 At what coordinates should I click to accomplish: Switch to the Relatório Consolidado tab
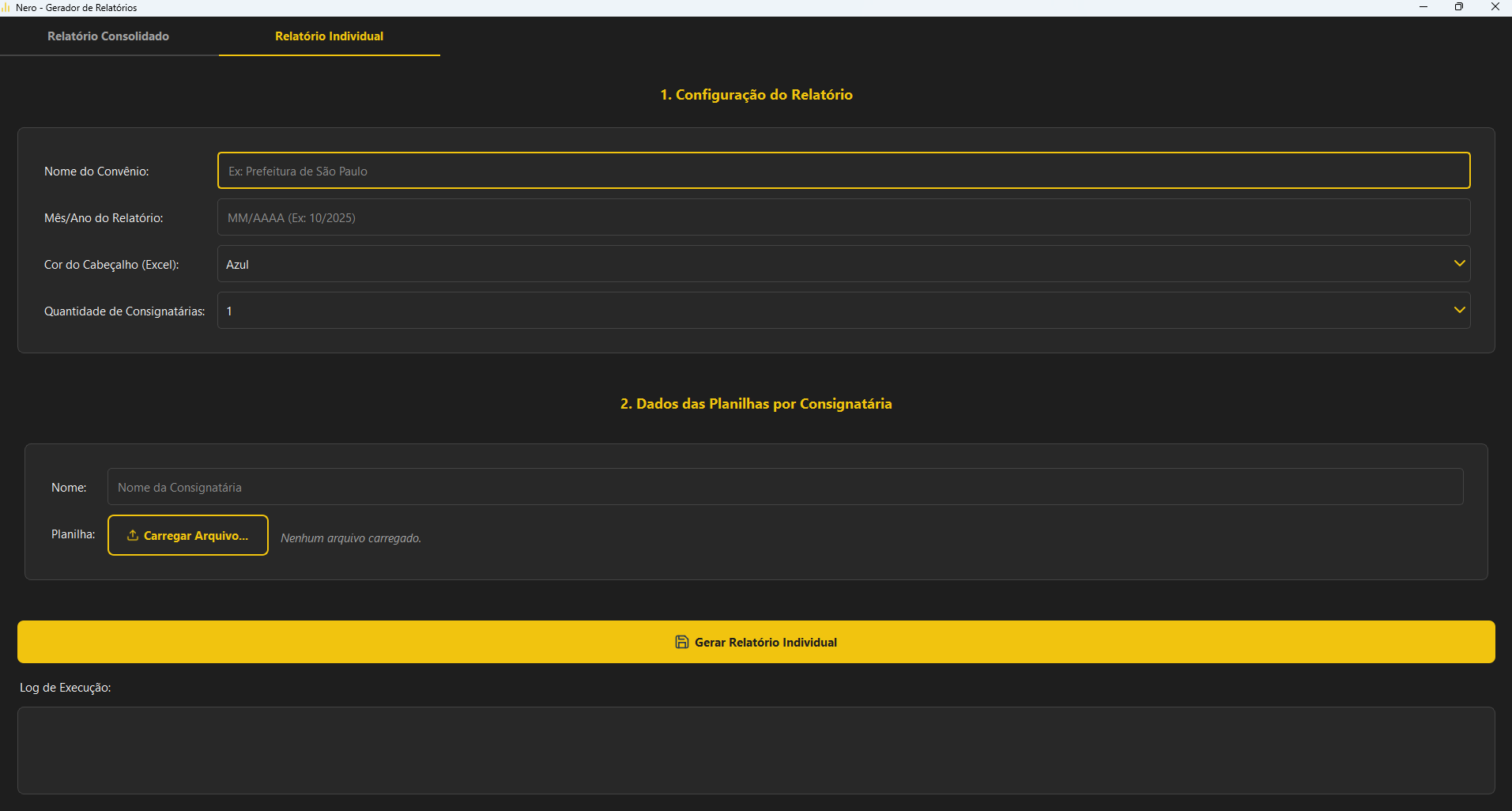tap(108, 36)
